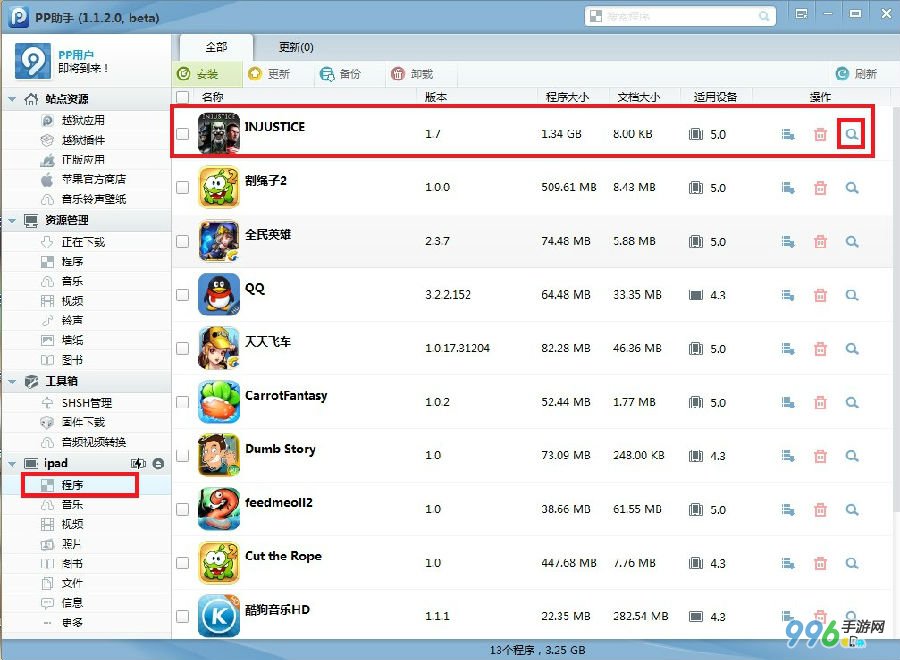
Task: Click the backup icon in INJUSTICE row
Action: coord(788,134)
